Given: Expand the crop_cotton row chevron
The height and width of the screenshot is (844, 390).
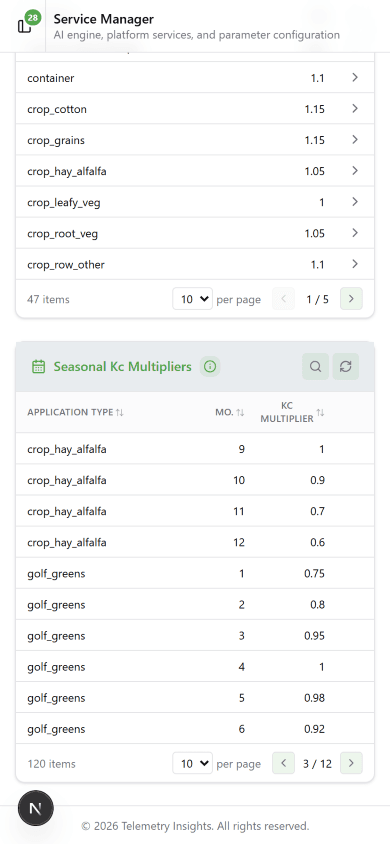Looking at the screenshot, I should (354, 109).
